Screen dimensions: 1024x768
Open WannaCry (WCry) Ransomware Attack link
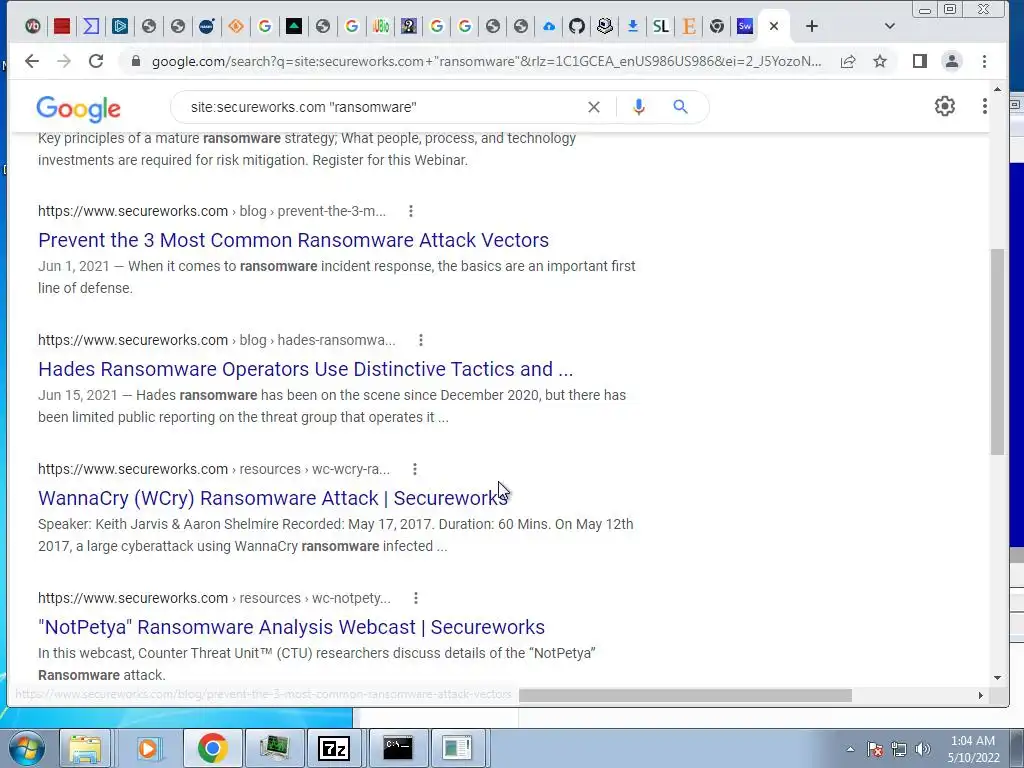(x=273, y=498)
